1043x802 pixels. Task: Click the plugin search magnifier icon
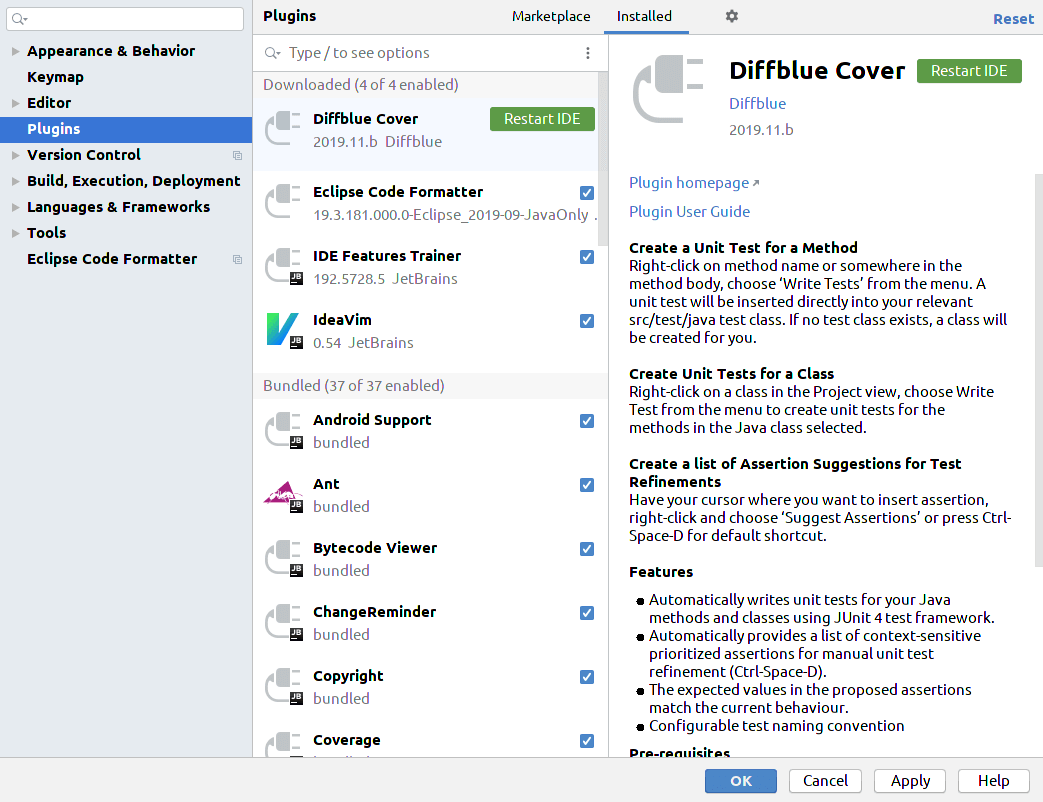click(x=272, y=53)
